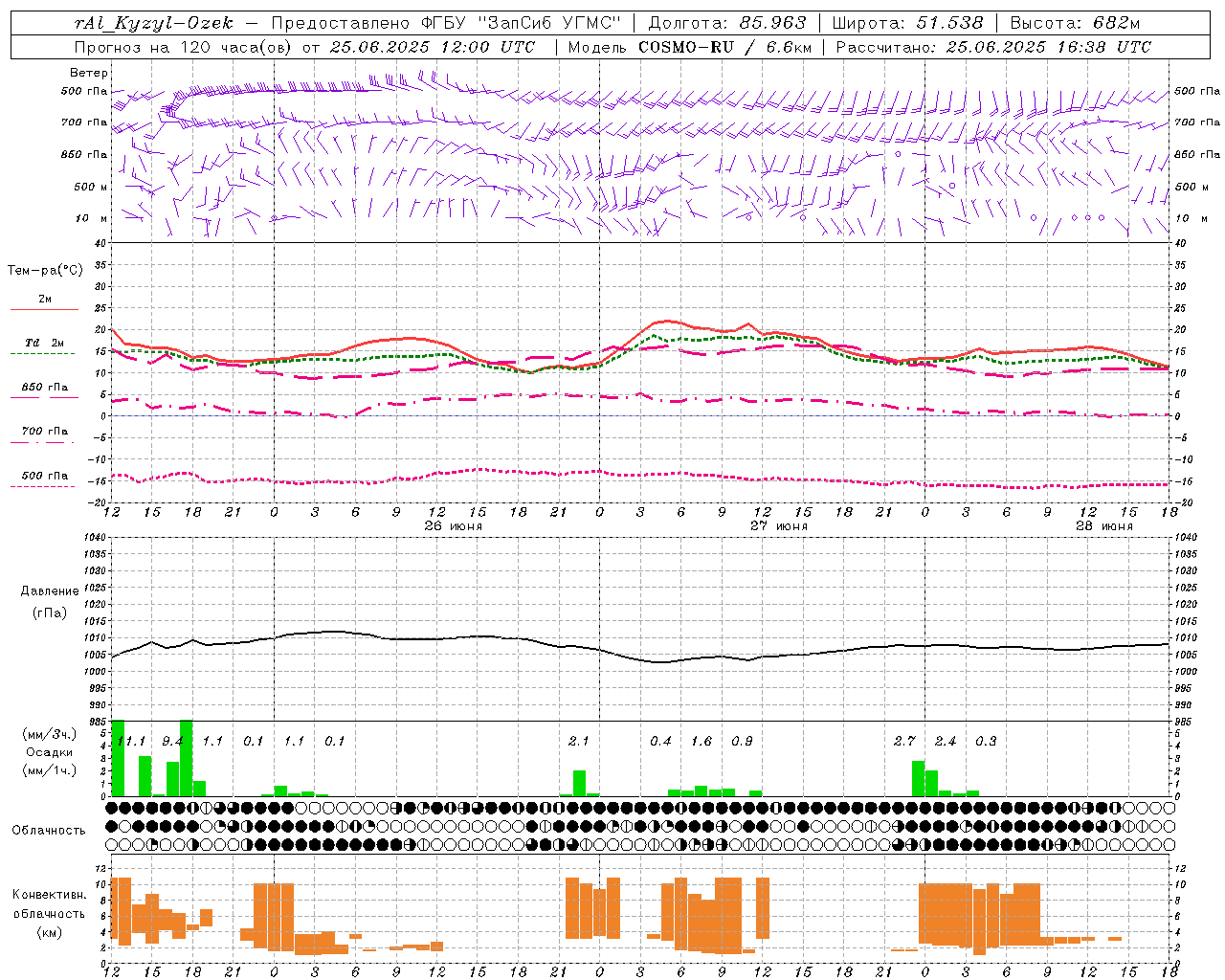Click the 2.4 precipitation total

[x=946, y=741]
